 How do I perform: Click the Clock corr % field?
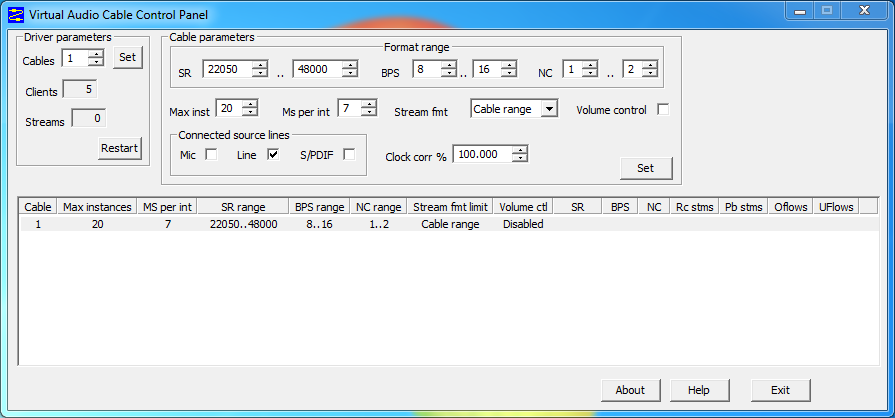483,154
